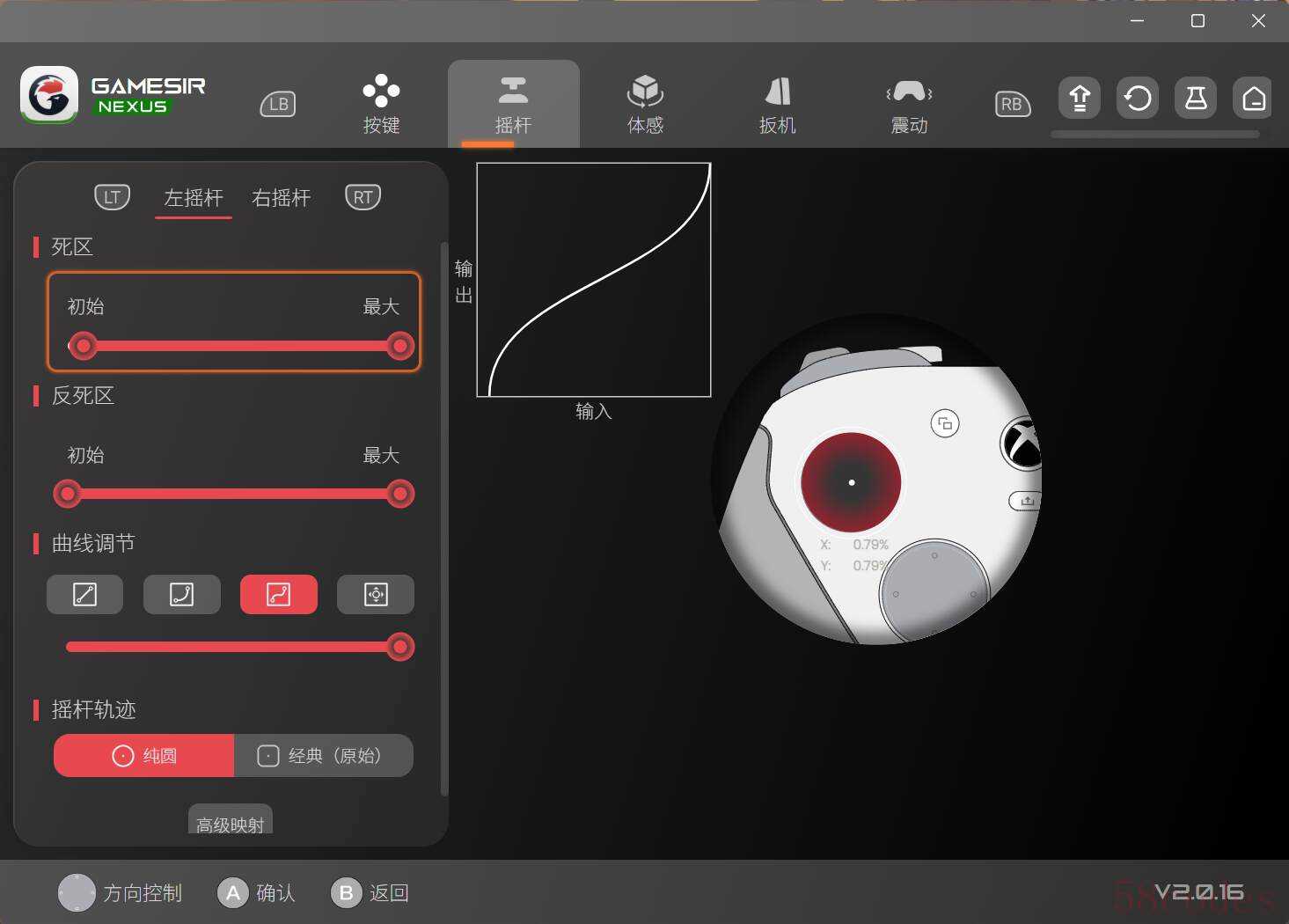Click the view button on controller image
This screenshot has height=924, width=1289.
pos(945,423)
